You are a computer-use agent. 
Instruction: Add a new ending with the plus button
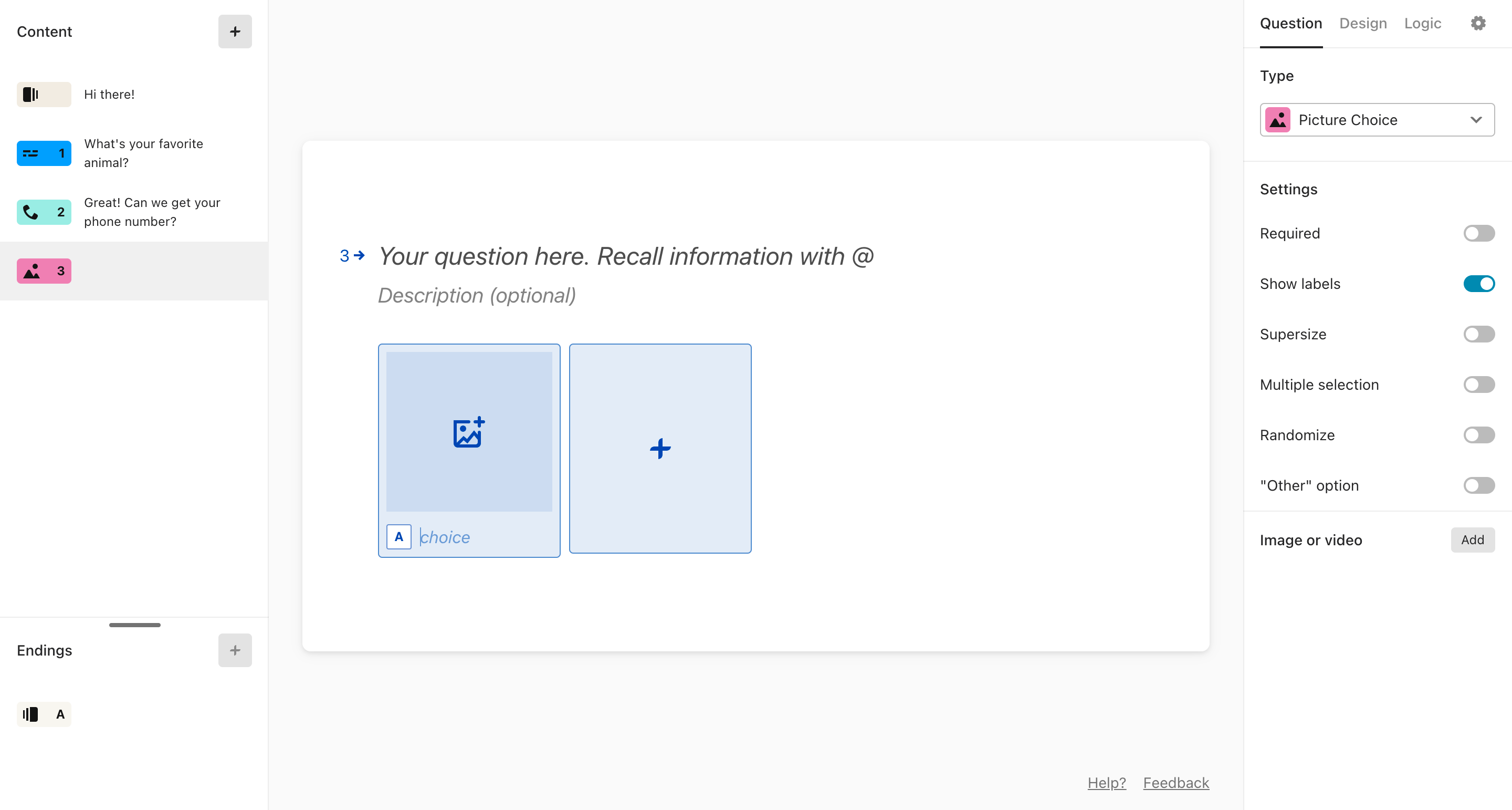pos(235,650)
